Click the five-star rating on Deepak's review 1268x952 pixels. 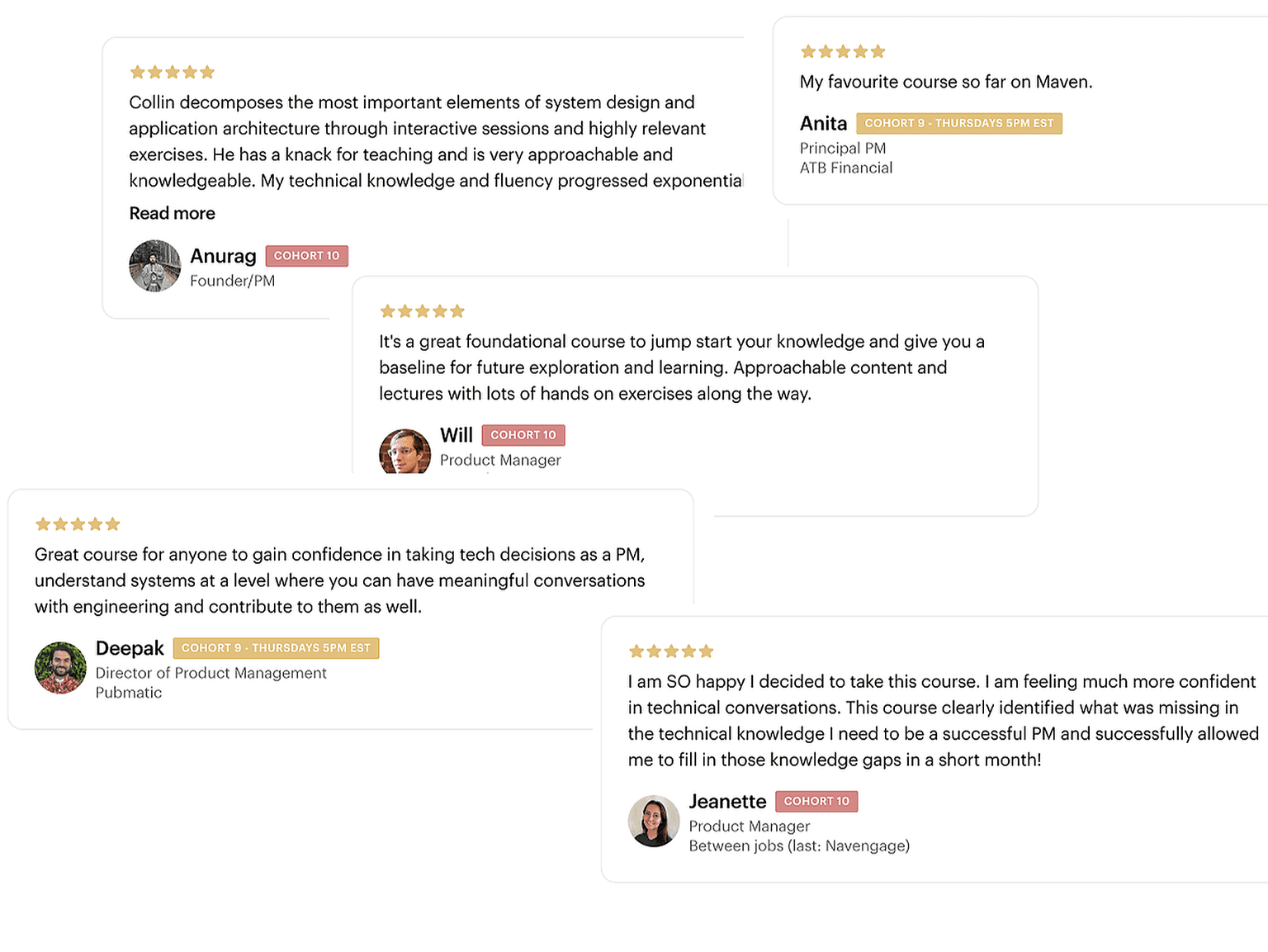pyautogui.click(x=78, y=524)
